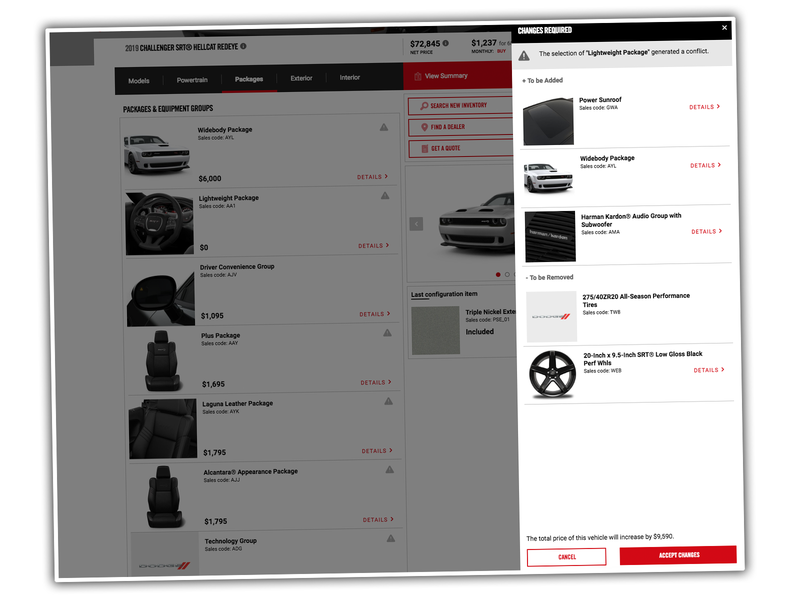Click the "Changes Required" panel title
Image resolution: width=800 pixels, height=600 pixels.
[544, 31]
